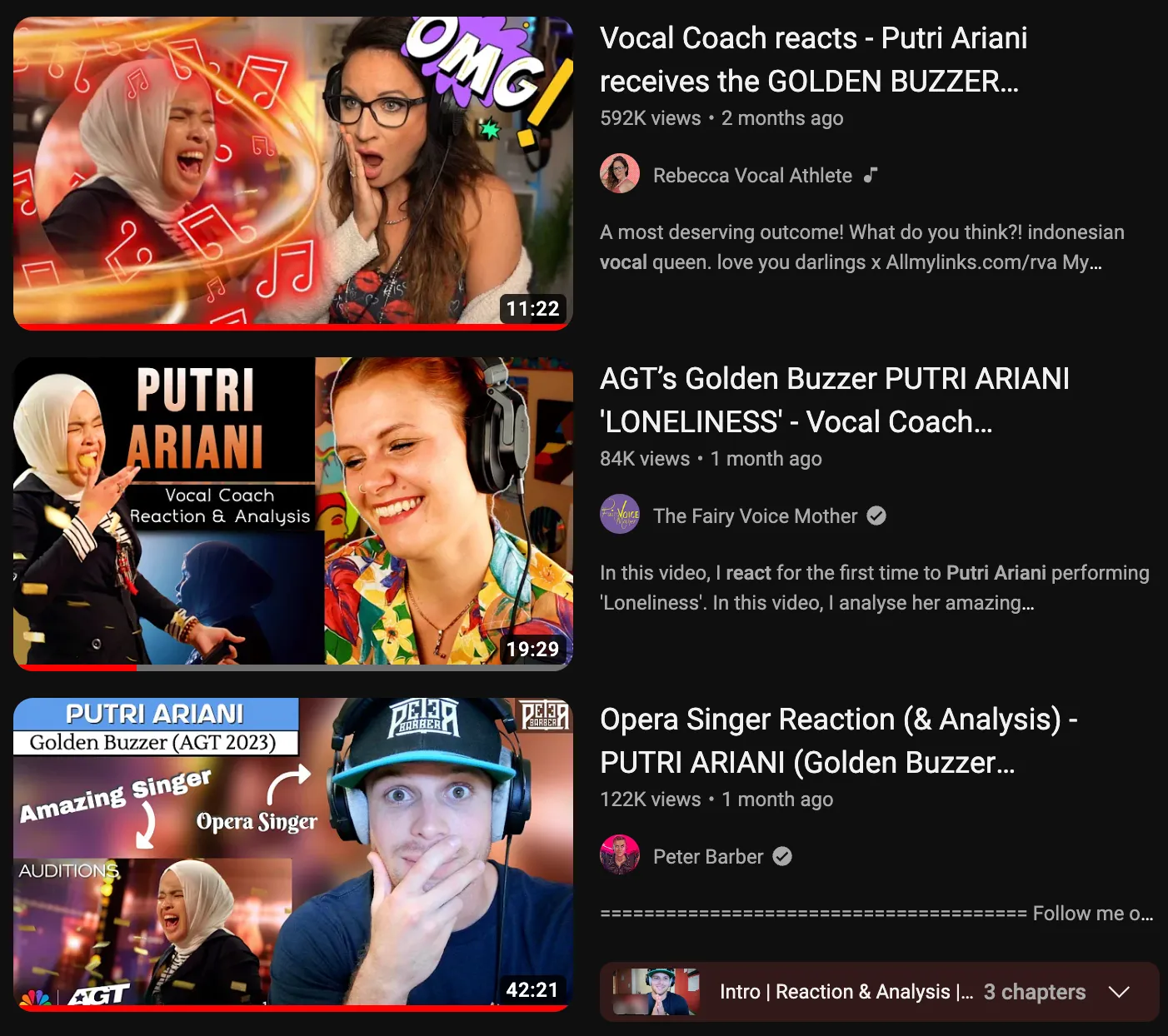Click music note icon beside Rebecca Vocal Athlete
The height and width of the screenshot is (1036, 1168).
pyautogui.click(x=871, y=175)
